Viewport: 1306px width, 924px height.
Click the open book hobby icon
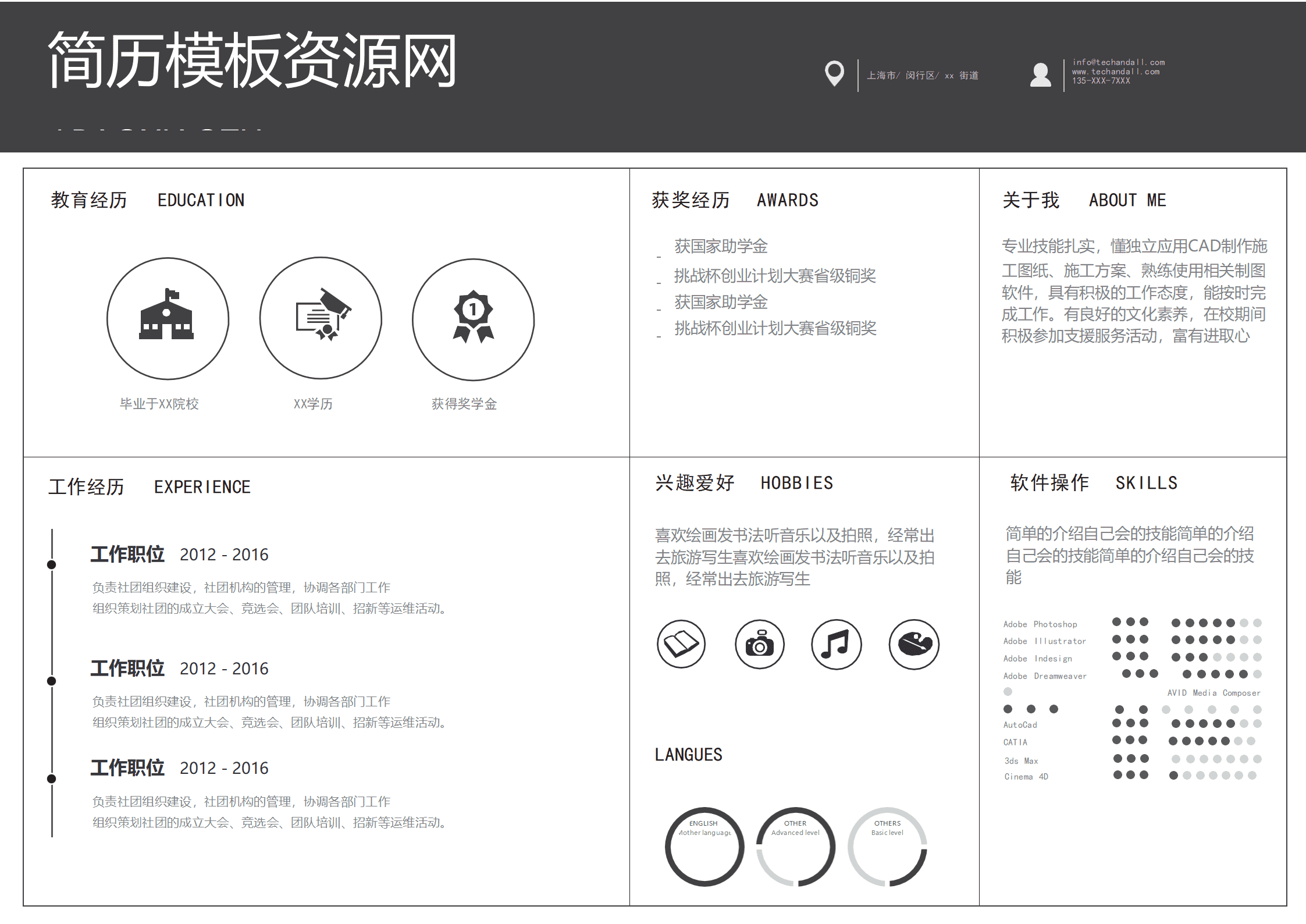[x=681, y=644]
